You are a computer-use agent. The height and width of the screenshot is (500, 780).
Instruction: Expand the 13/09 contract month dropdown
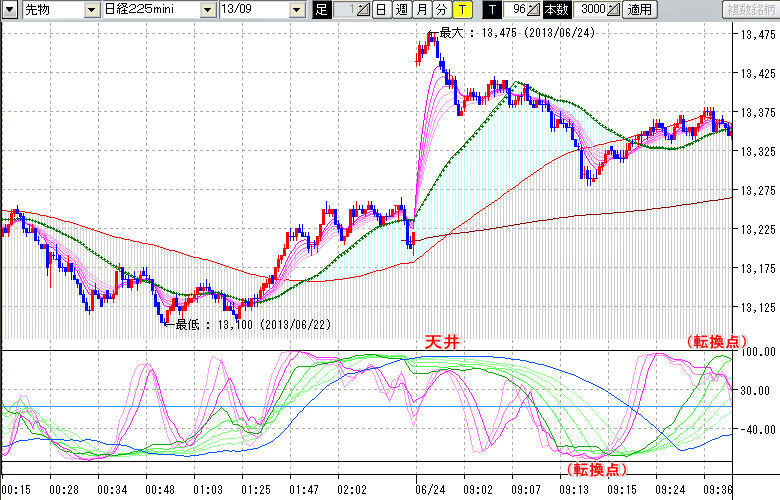click(297, 10)
